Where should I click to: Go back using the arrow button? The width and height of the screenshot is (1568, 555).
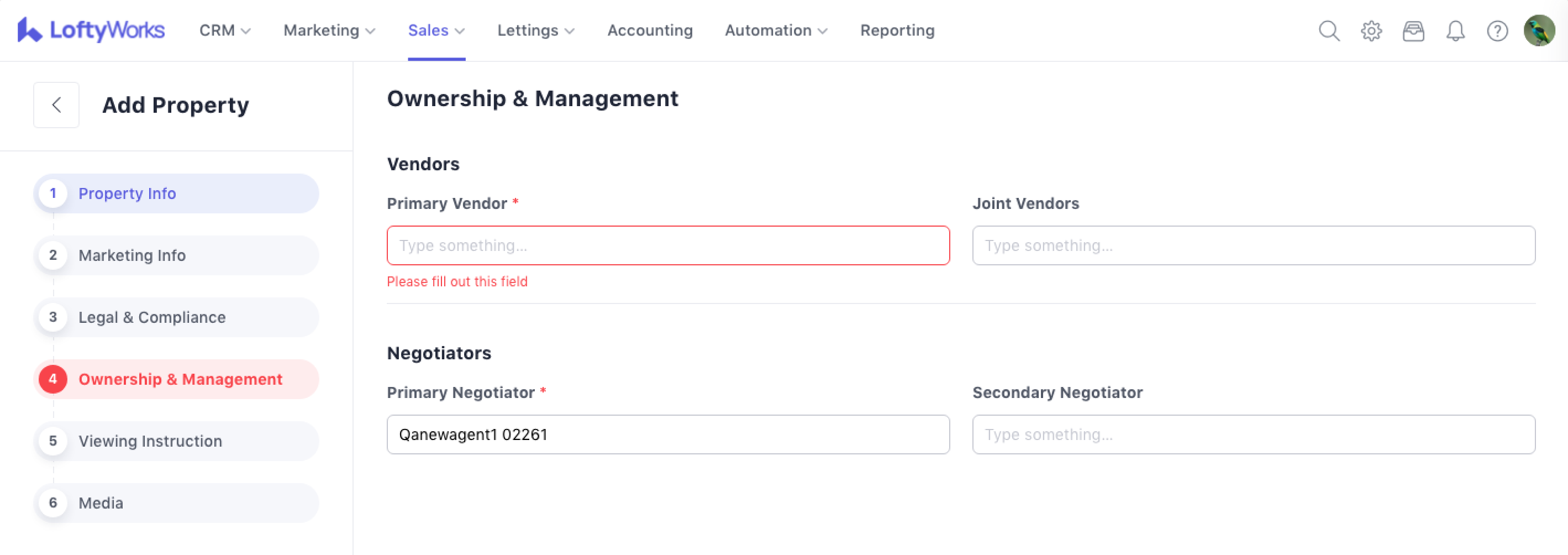pos(56,105)
